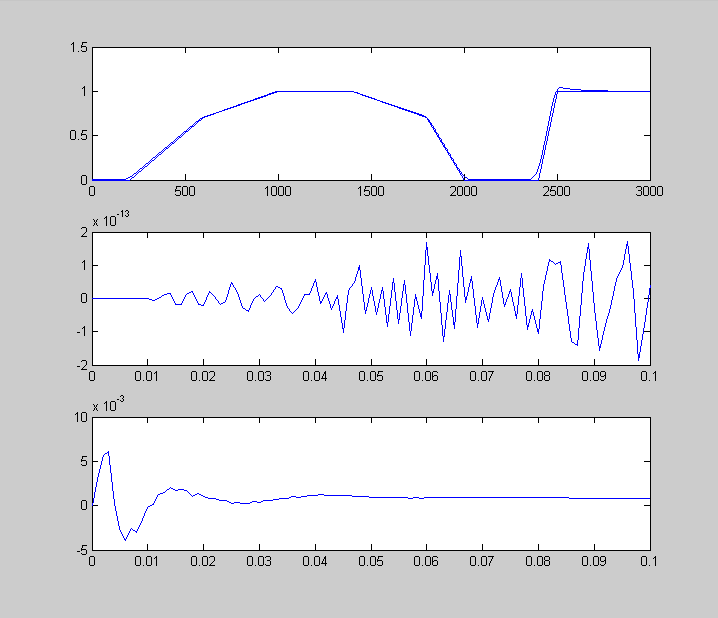
Task: Click the "0.08" x-axis label under bottom plot
Action: [538, 560]
